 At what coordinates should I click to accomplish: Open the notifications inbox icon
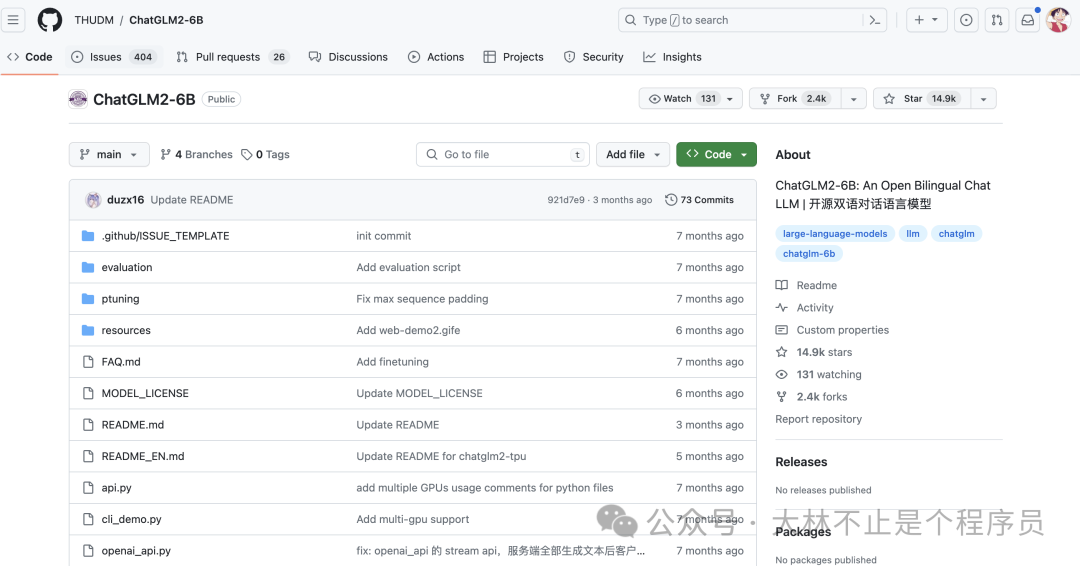click(1028, 20)
